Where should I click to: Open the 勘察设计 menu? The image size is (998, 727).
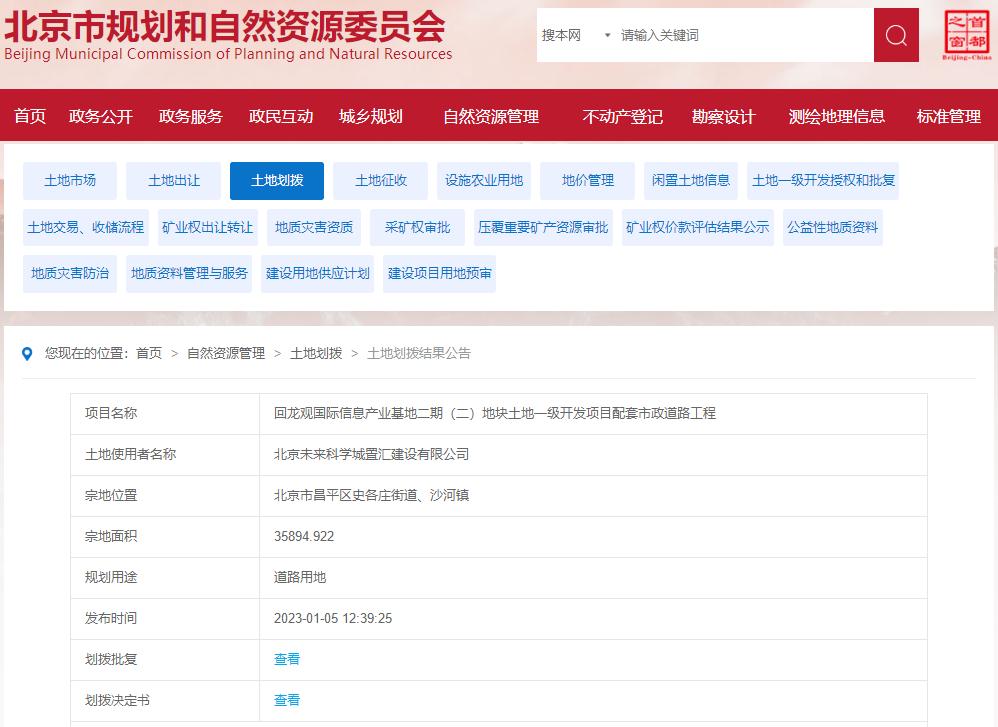click(x=723, y=116)
